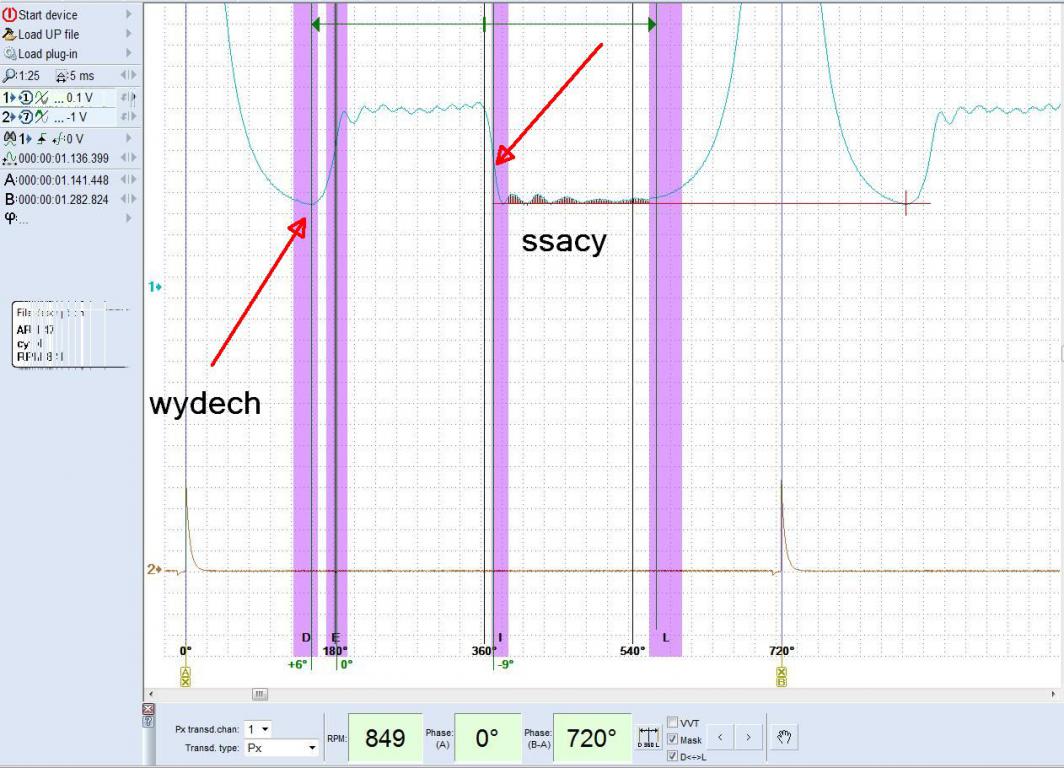1064x768 pixels.
Task: Click stepper arrows beside 000:00:01.136.399
Action: coord(128,158)
